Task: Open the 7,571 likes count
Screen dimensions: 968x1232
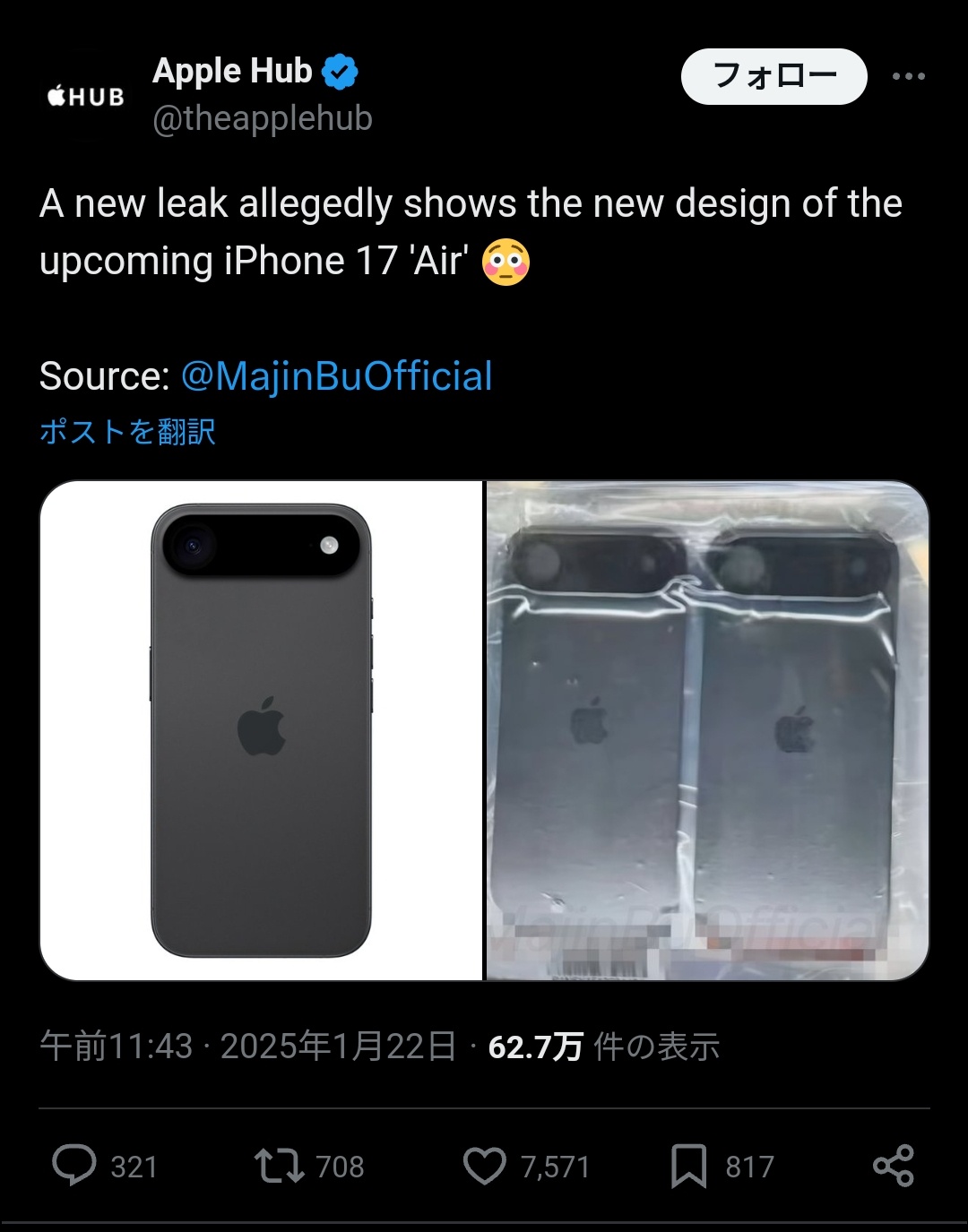Action: (555, 1167)
